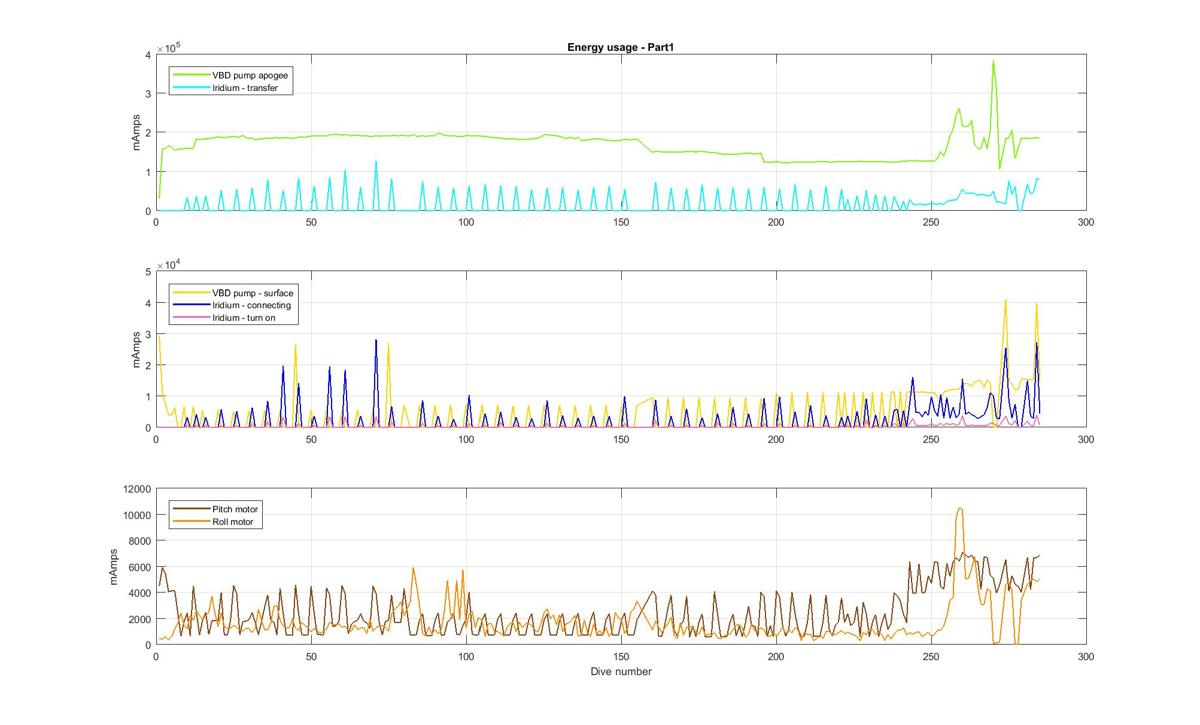Click the pink line sample beside Iridium - turn on

pyautogui.click(x=192, y=317)
